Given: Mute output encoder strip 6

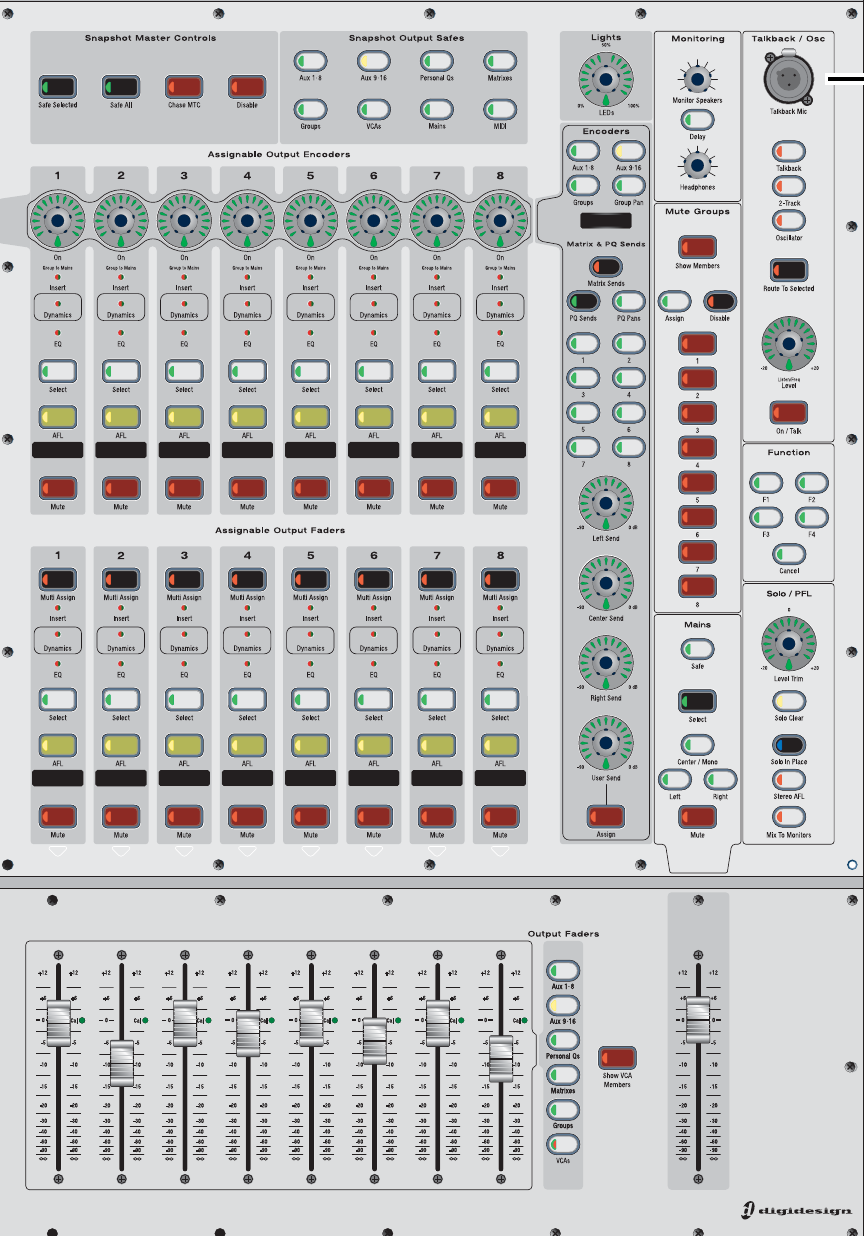Looking at the screenshot, I should (x=374, y=487).
